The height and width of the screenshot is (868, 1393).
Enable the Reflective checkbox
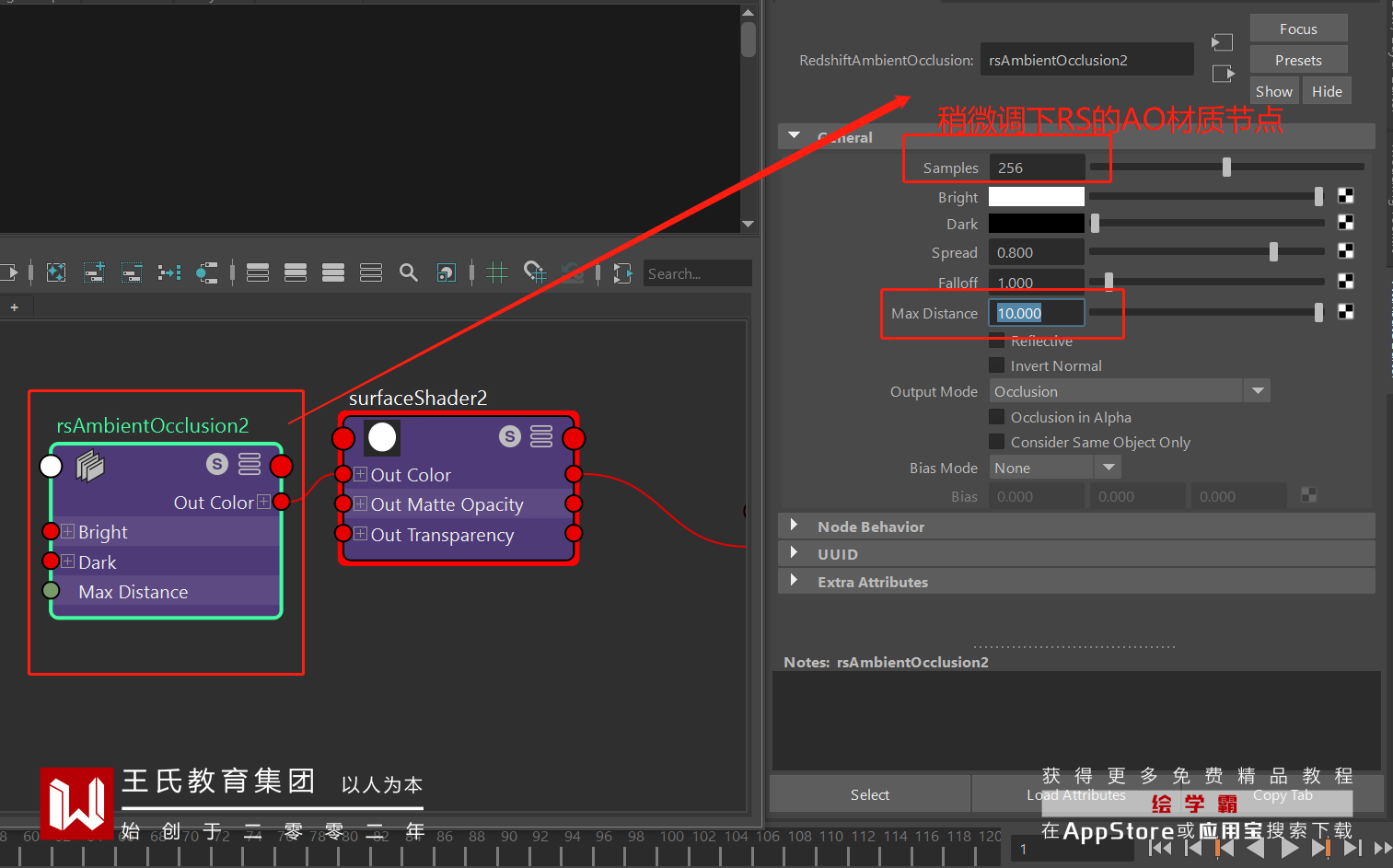(x=996, y=341)
